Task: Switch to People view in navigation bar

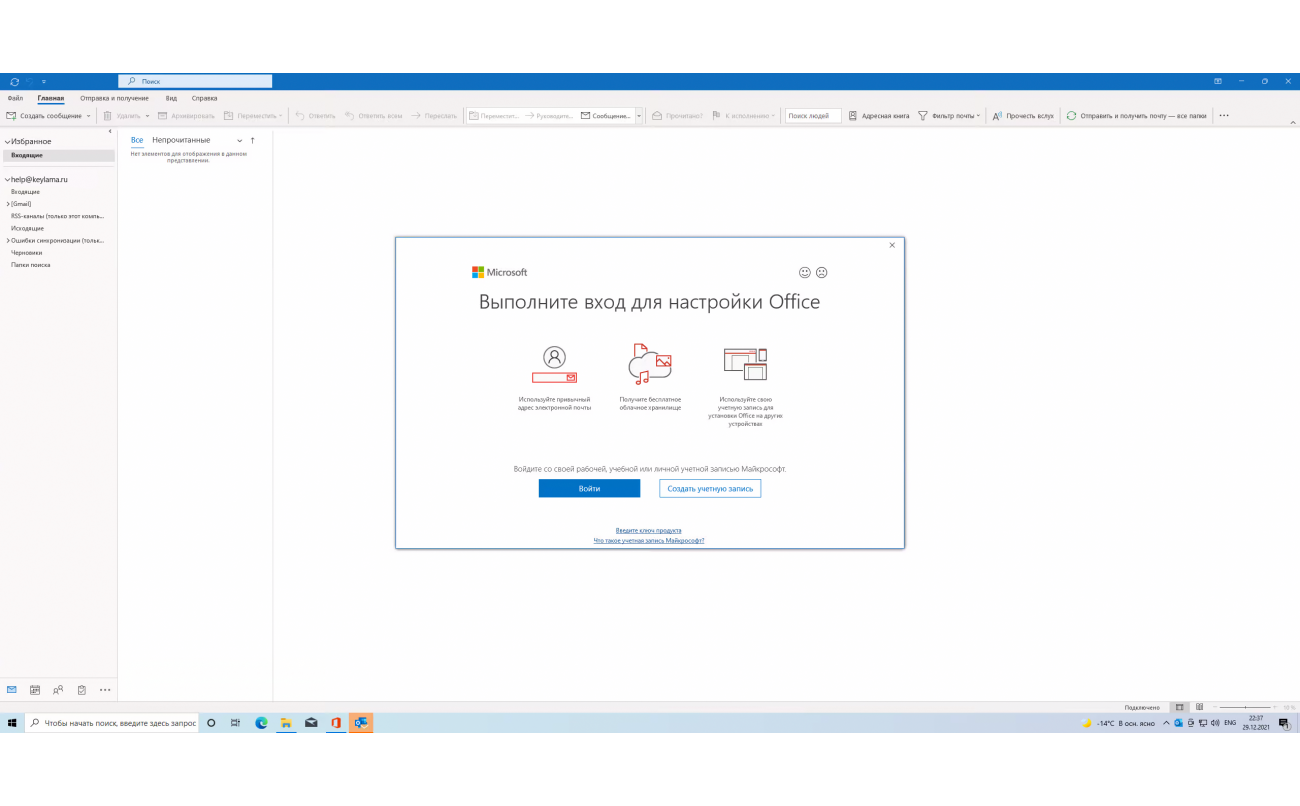Action: tap(58, 690)
